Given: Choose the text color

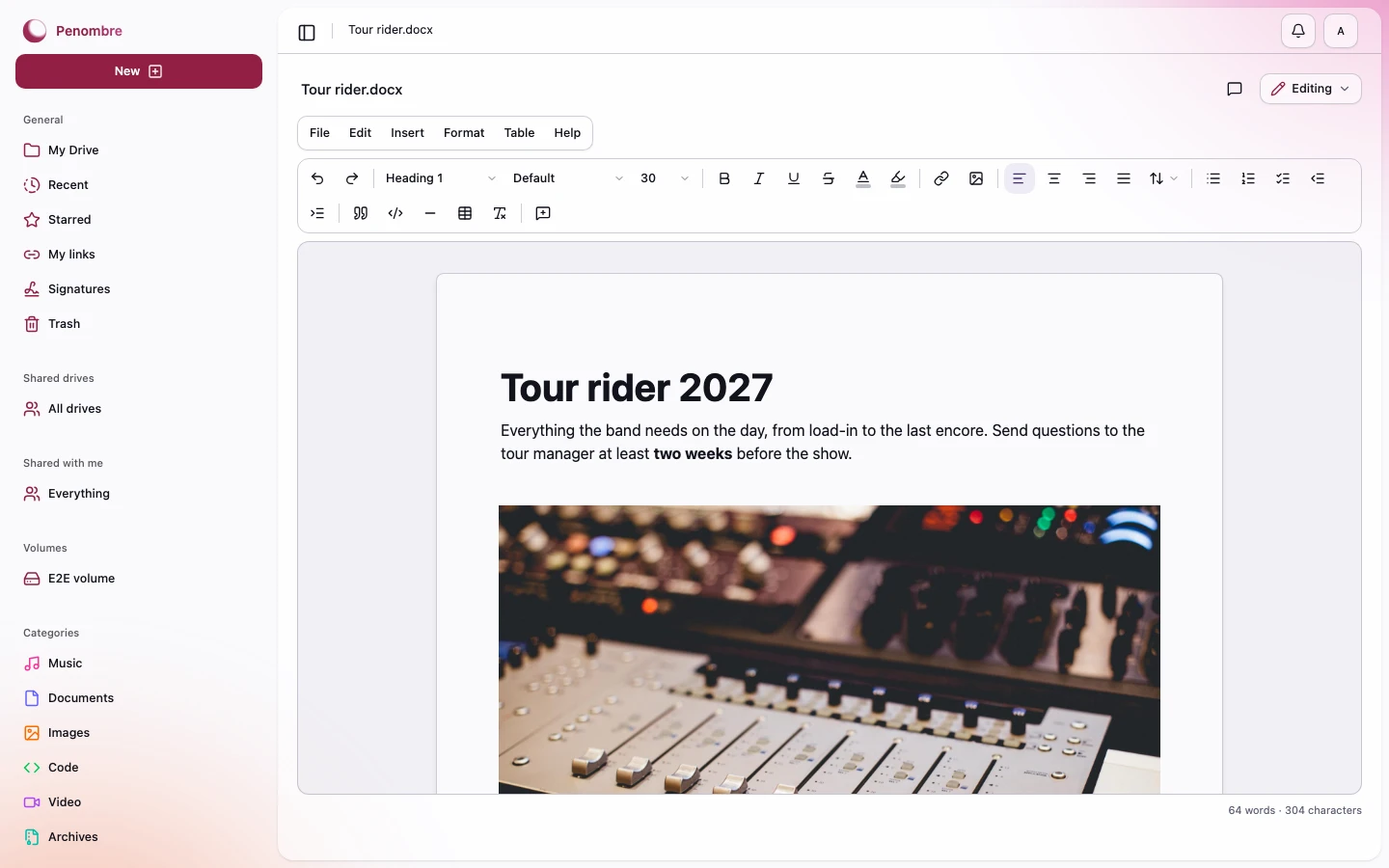Looking at the screenshot, I should tap(863, 178).
